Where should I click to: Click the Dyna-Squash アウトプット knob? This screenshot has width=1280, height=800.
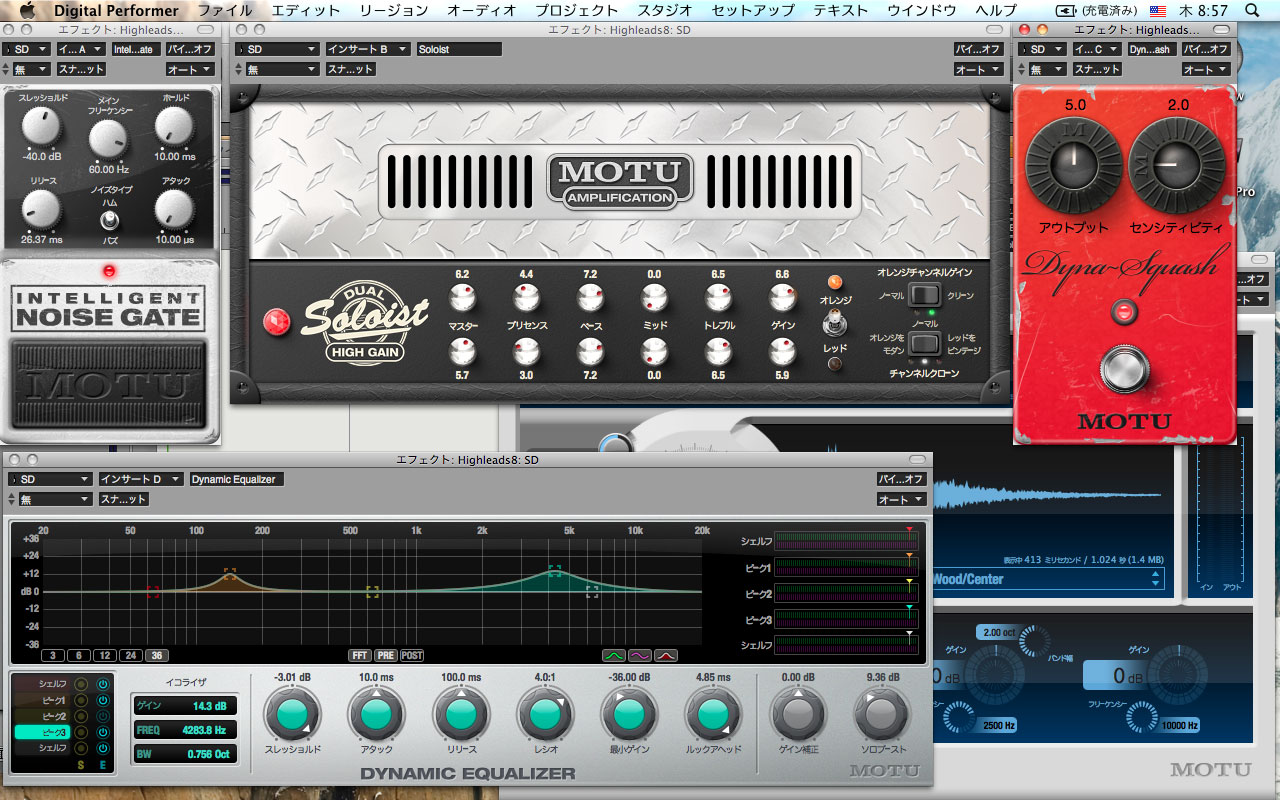[x=1073, y=165]
